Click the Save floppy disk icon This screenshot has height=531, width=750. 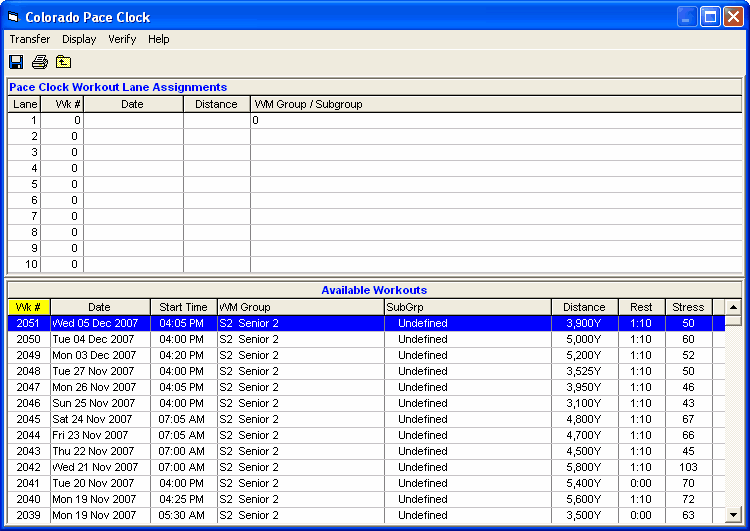point(16,62)
